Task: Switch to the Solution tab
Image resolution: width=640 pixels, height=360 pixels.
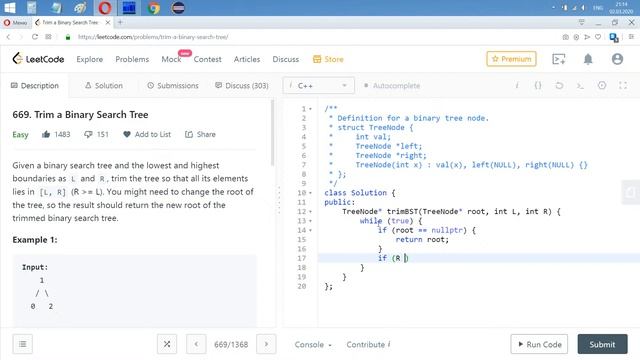Action: [104, 86]
